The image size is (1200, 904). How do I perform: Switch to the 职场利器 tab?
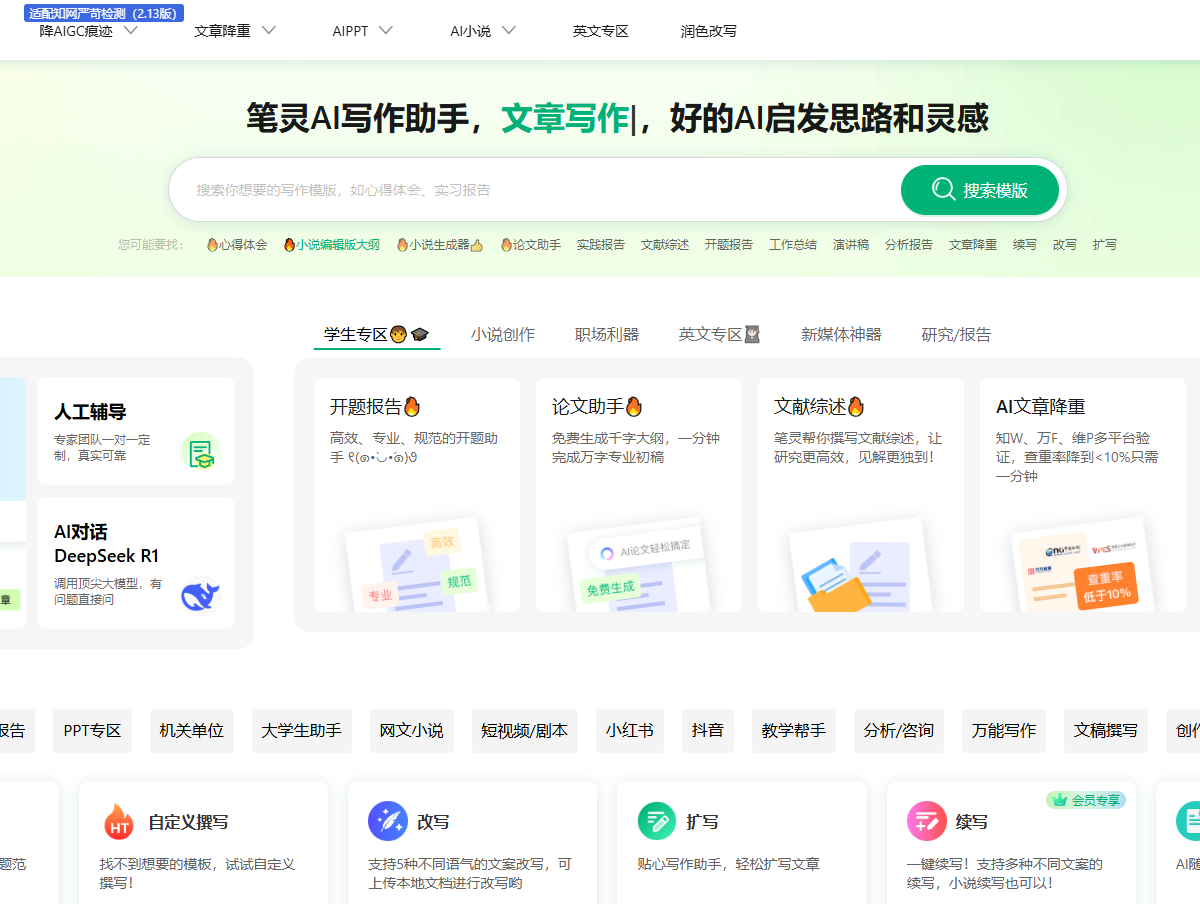pos(607,334)
